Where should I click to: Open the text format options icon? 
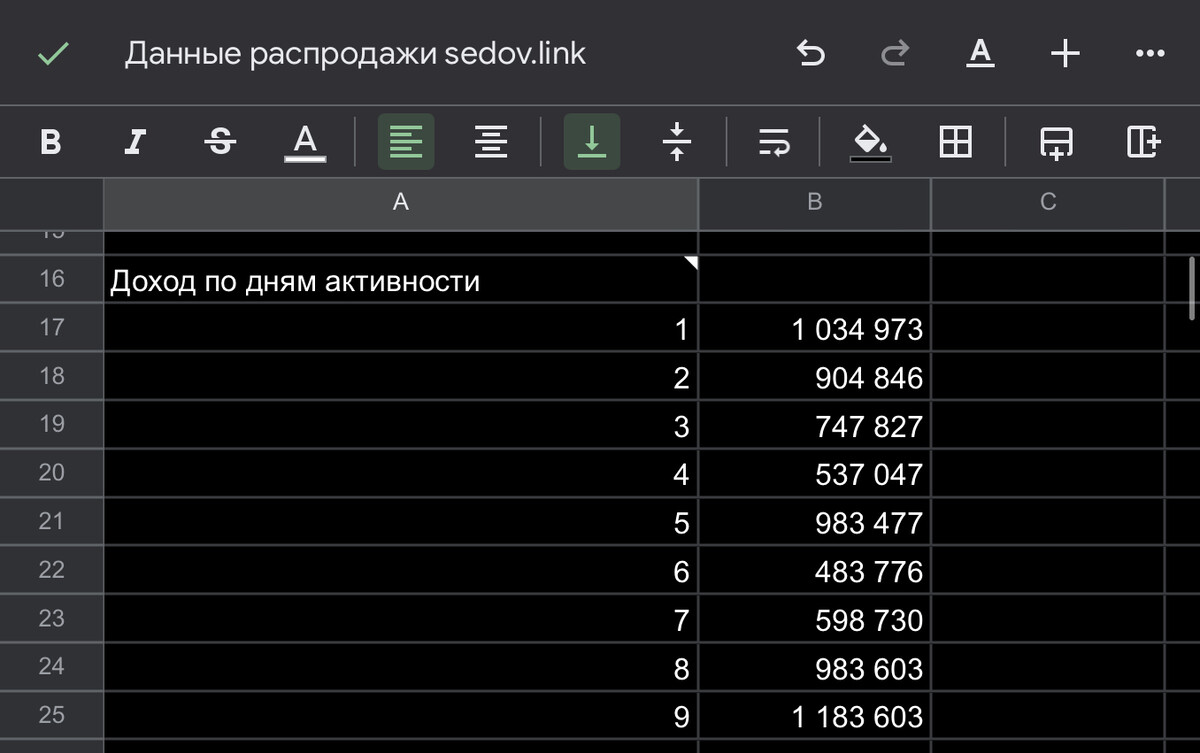point(981,53)
